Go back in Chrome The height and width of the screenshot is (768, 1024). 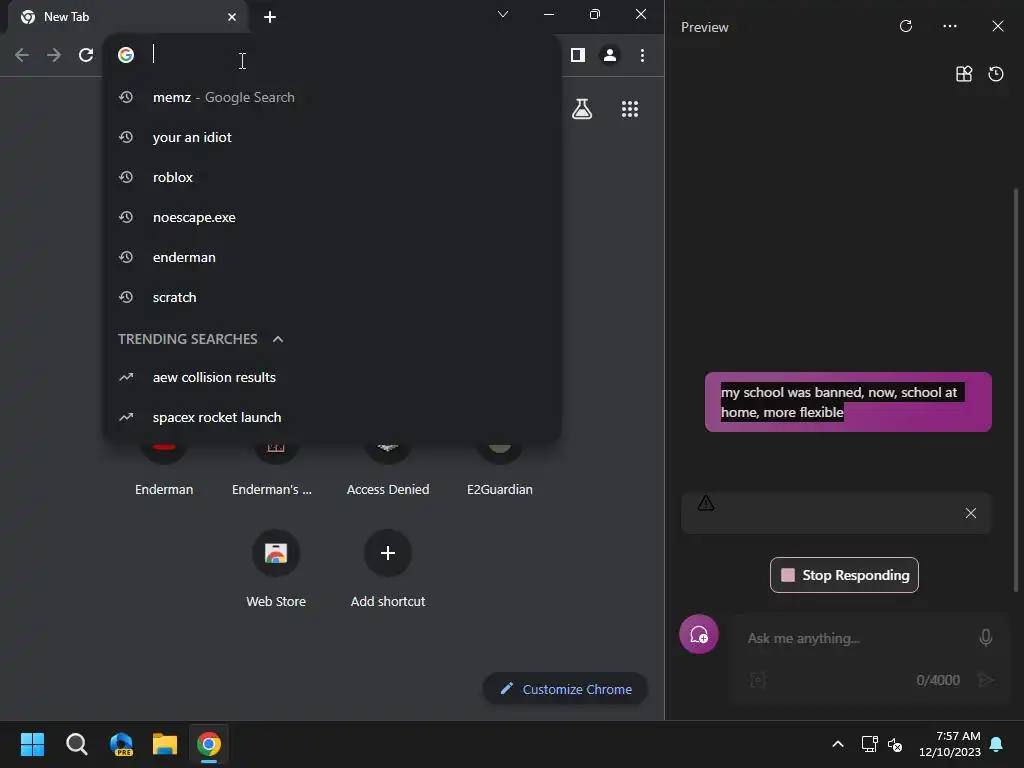pyautogui.click(x=22, y=55)
